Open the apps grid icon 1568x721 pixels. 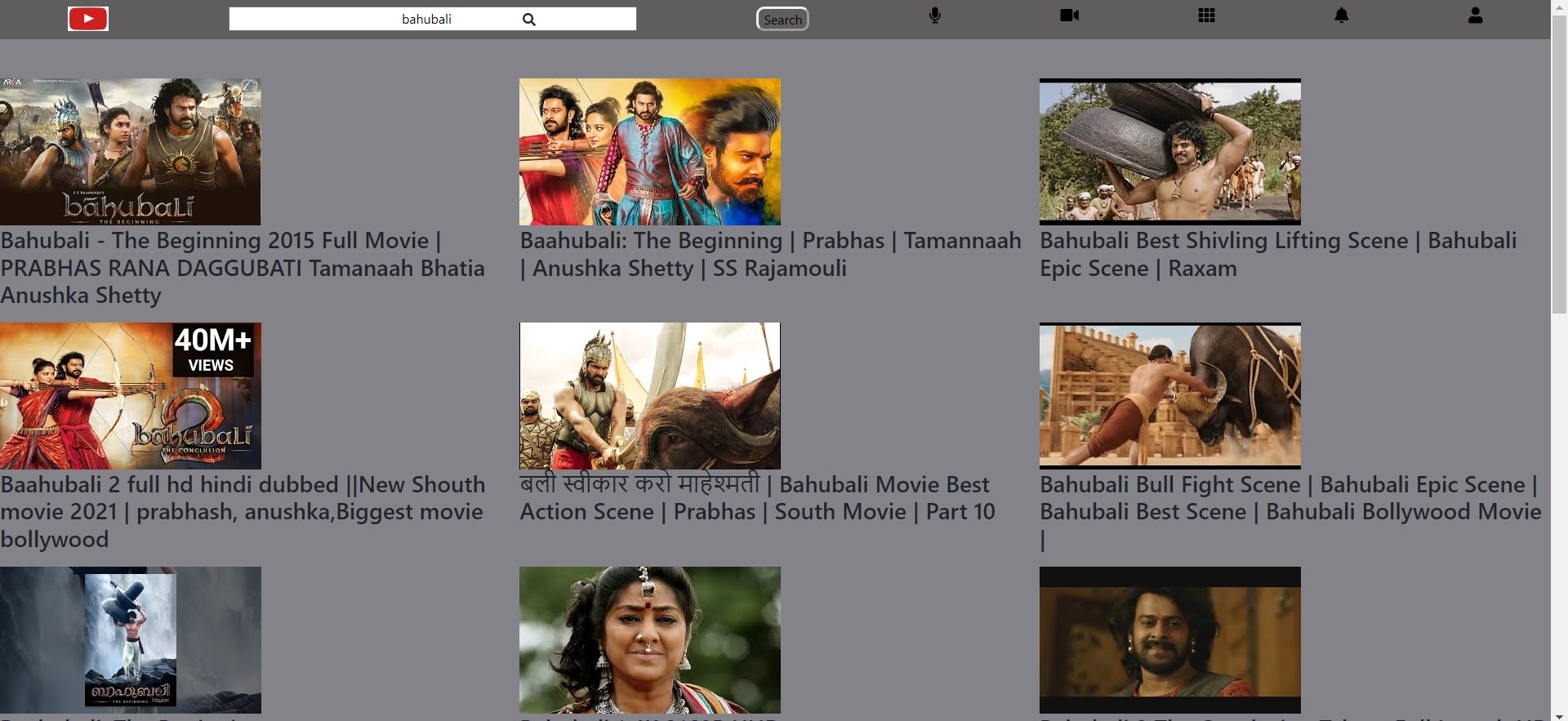pos(1206,16)
